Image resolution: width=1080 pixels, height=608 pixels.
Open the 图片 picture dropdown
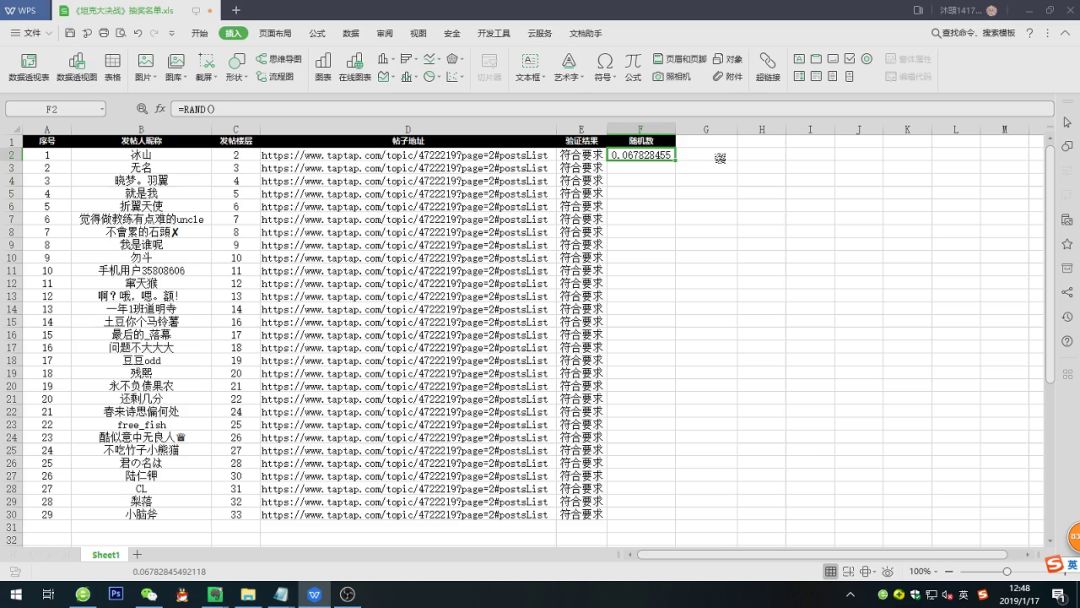click(x=145, y=67)
